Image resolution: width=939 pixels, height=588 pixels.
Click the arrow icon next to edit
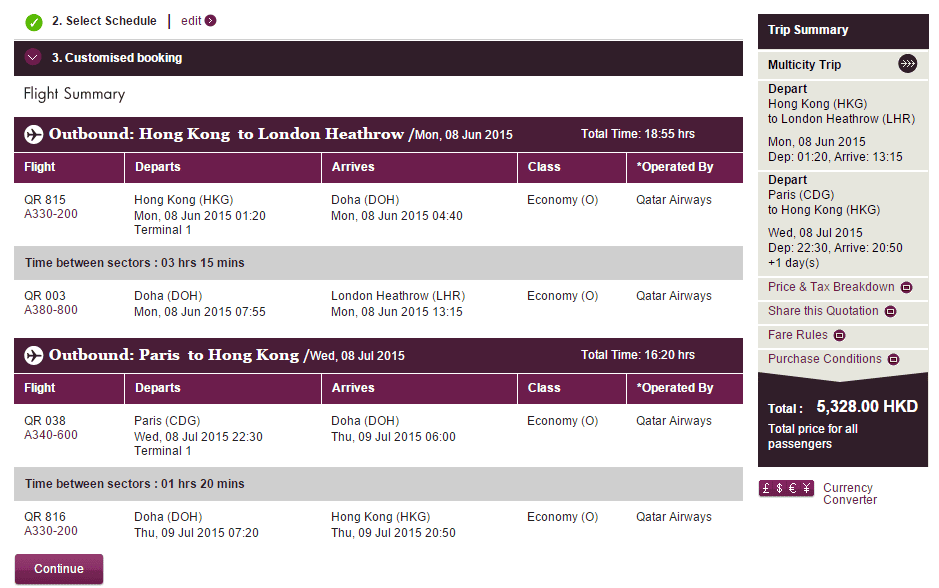(210, 21)
